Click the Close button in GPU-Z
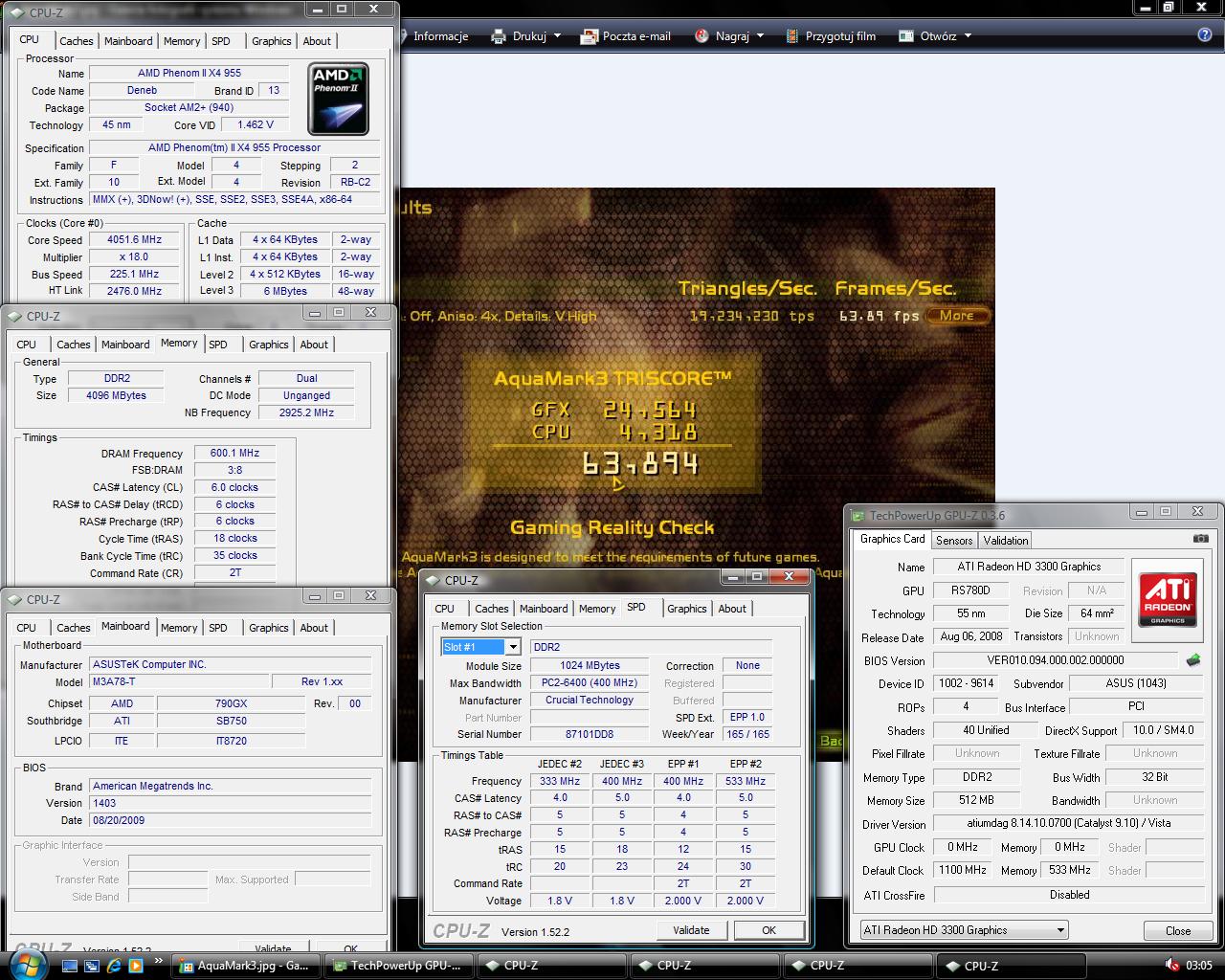This screenshot has width=1225, height=980. [1178, 930]
